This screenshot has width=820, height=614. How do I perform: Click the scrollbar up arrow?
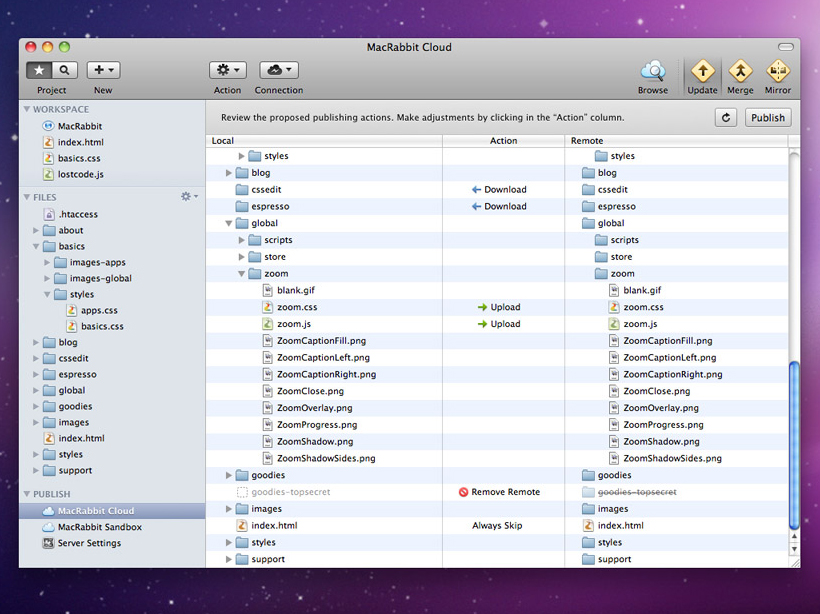pos(794,537)
